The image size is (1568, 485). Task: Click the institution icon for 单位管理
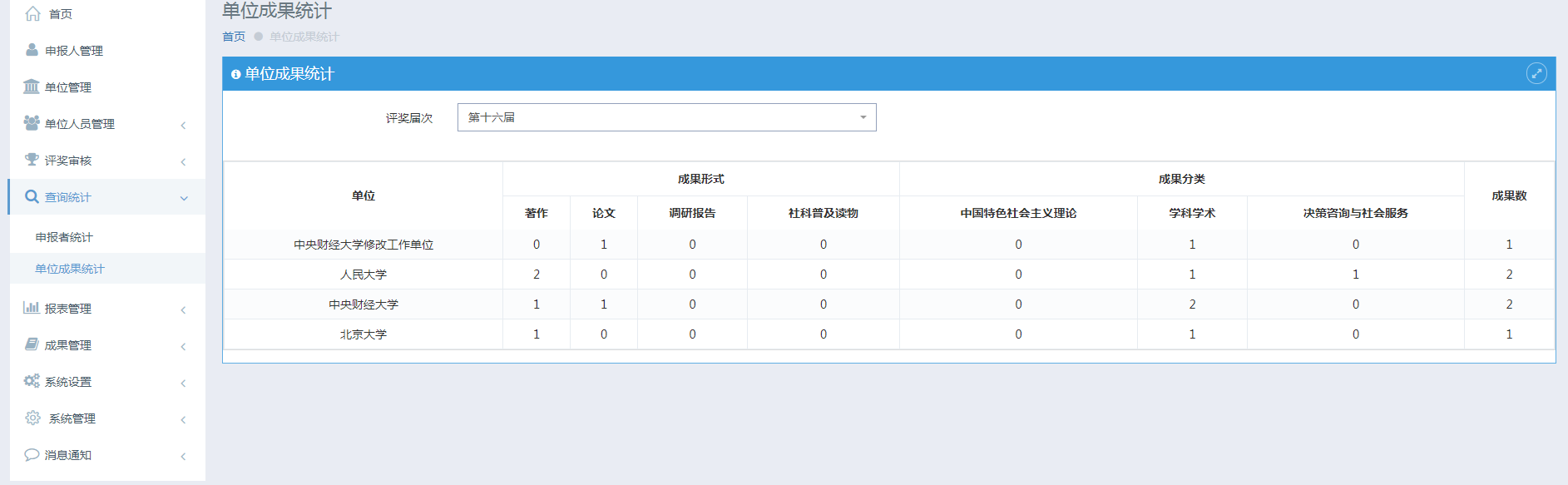click(x=32, y=87)
